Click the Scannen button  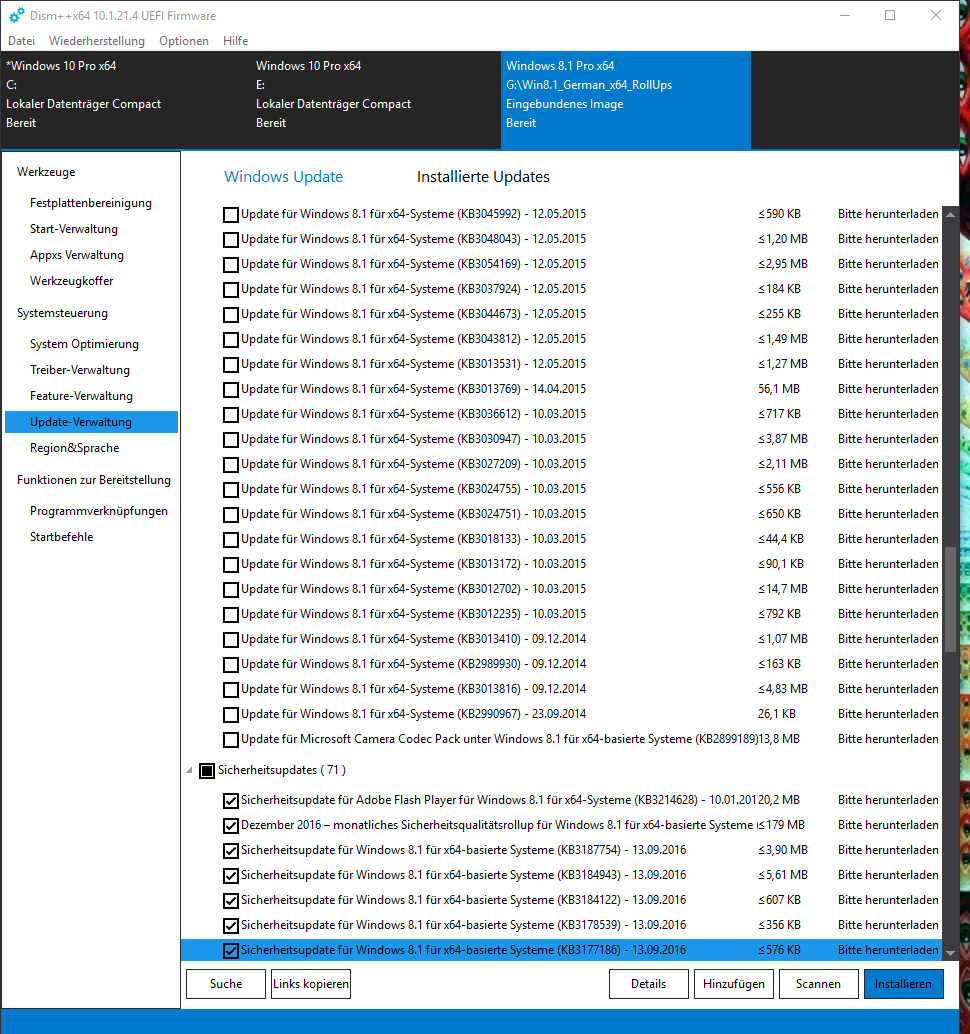[x=818, y=984]
